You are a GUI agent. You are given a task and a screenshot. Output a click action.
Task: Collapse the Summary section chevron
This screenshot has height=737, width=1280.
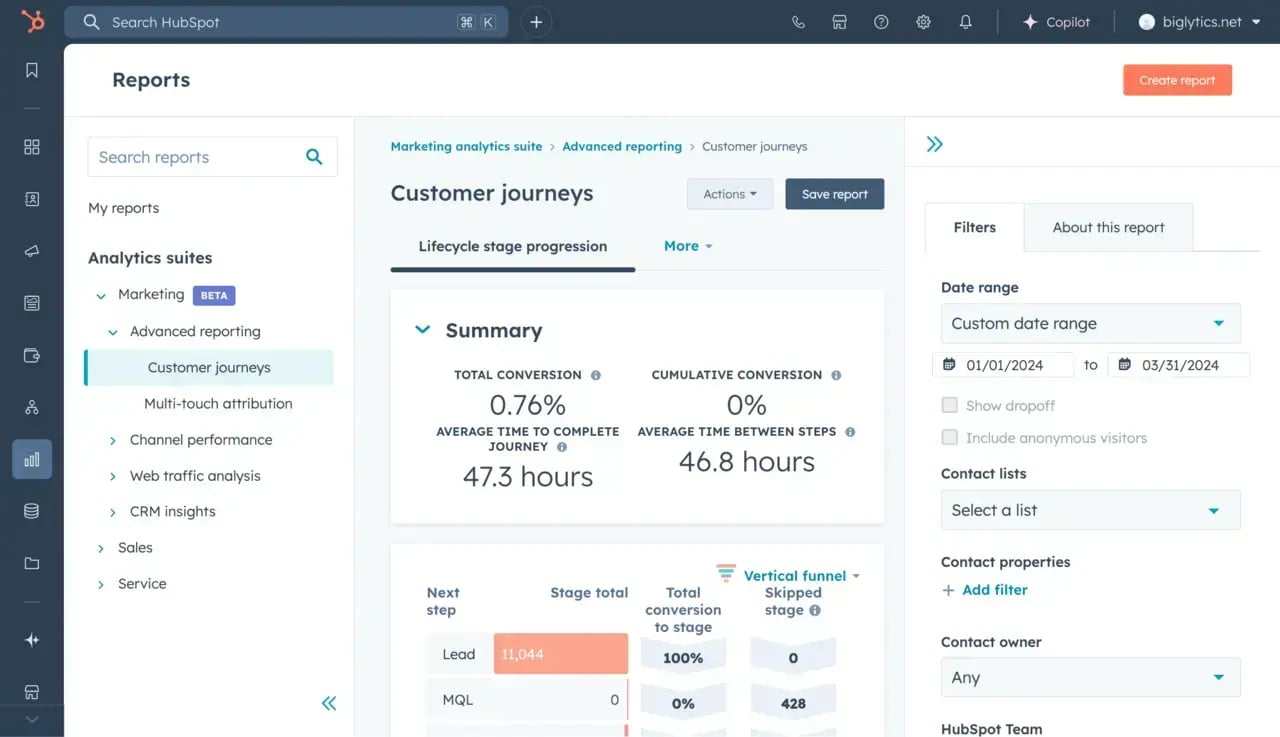click(423, 330)
